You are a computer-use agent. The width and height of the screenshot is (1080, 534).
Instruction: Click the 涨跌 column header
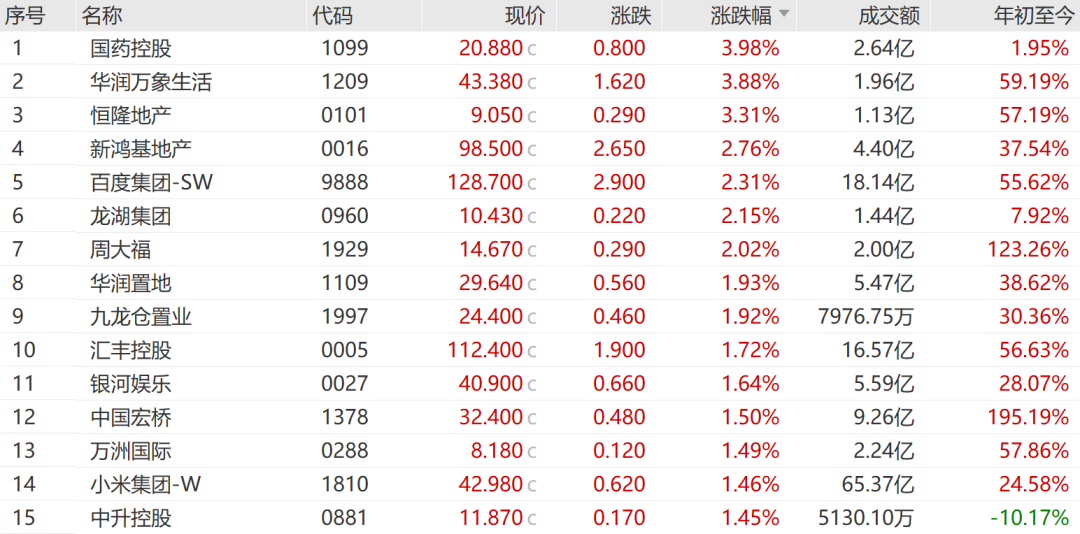(631, 15)
